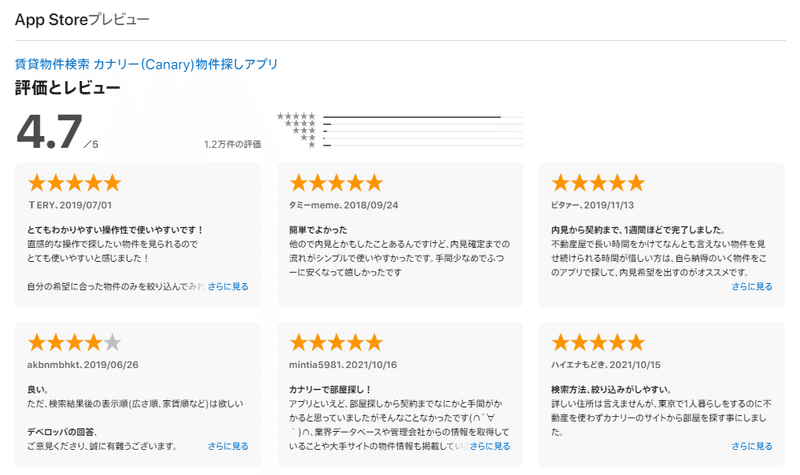Click the star rating on ビター's review
The image size is (800, 475).
(x=598, y=183)
